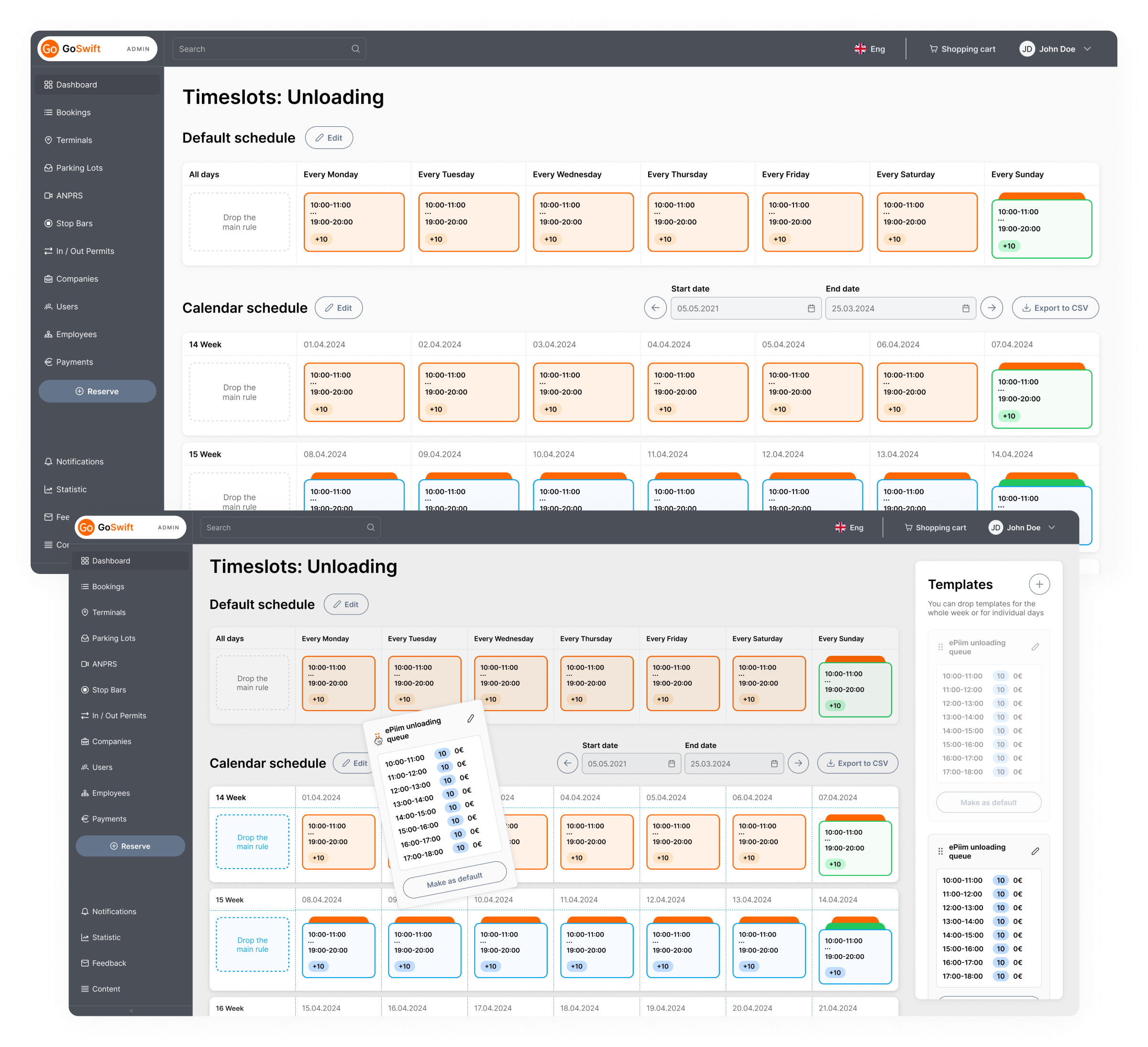Click Export to CSV in back window
This screenshot has height=1047, width=1148.
[x=1055, y=308]
